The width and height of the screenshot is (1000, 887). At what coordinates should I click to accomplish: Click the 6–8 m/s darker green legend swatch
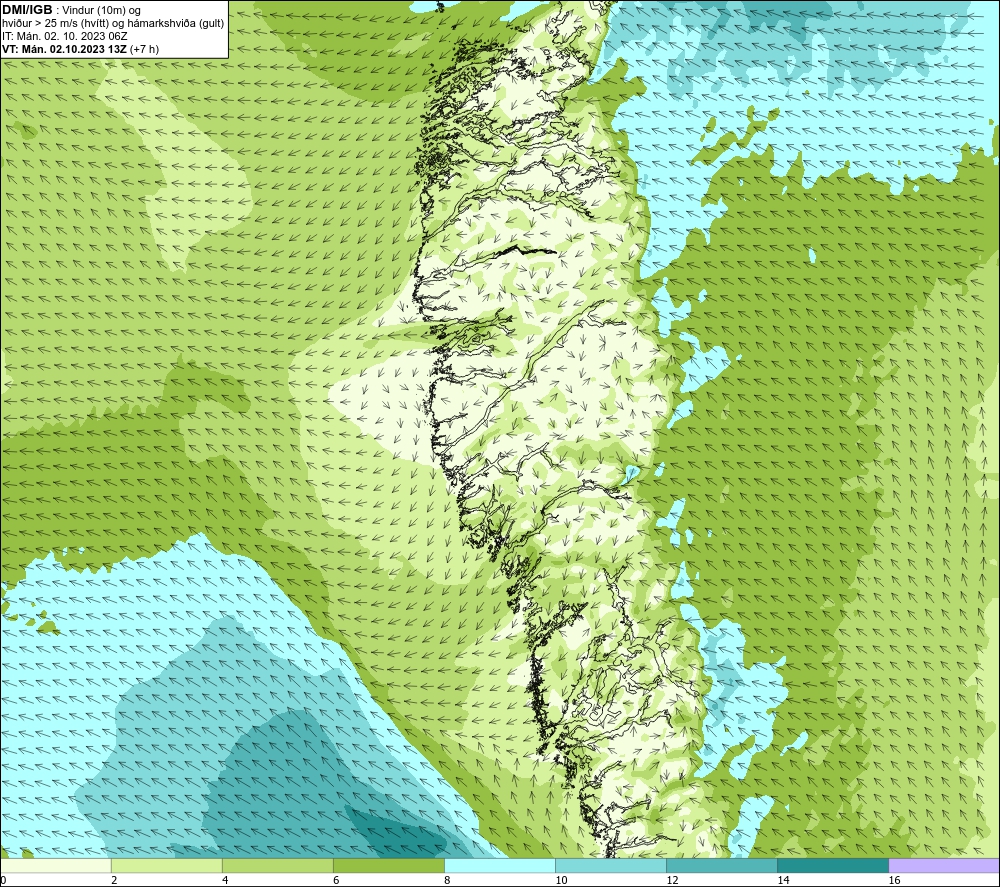[x=389, y=866]
